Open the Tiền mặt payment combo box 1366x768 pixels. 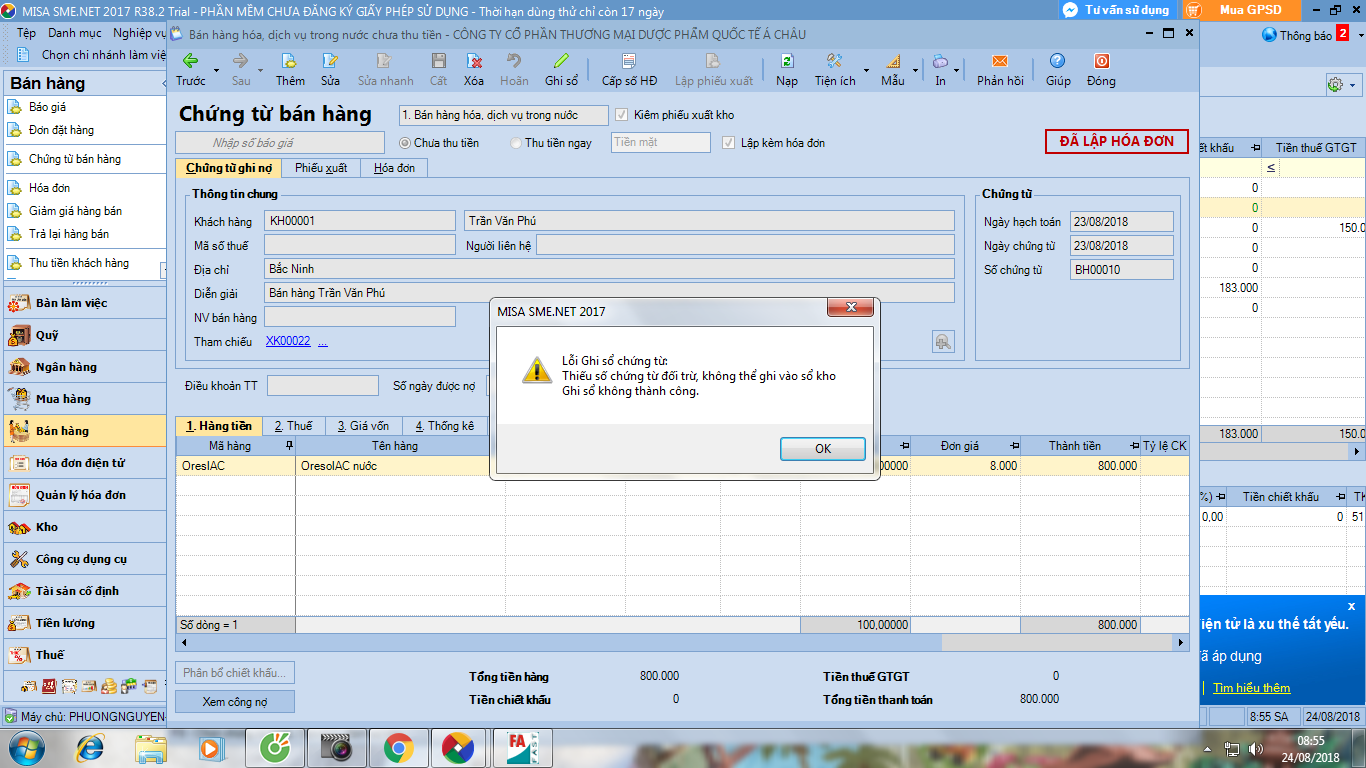click(x=660, y=143)
